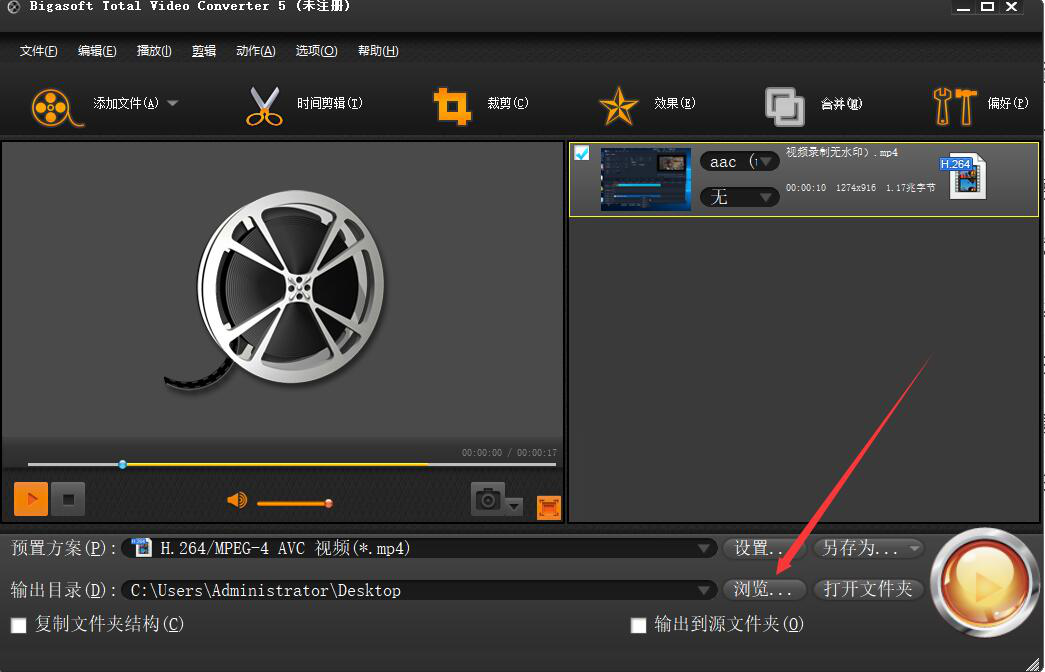Click the Merge tool icon
This screenshot has width=1045, height=672.
pyautogui.click(x=784, y=107)
